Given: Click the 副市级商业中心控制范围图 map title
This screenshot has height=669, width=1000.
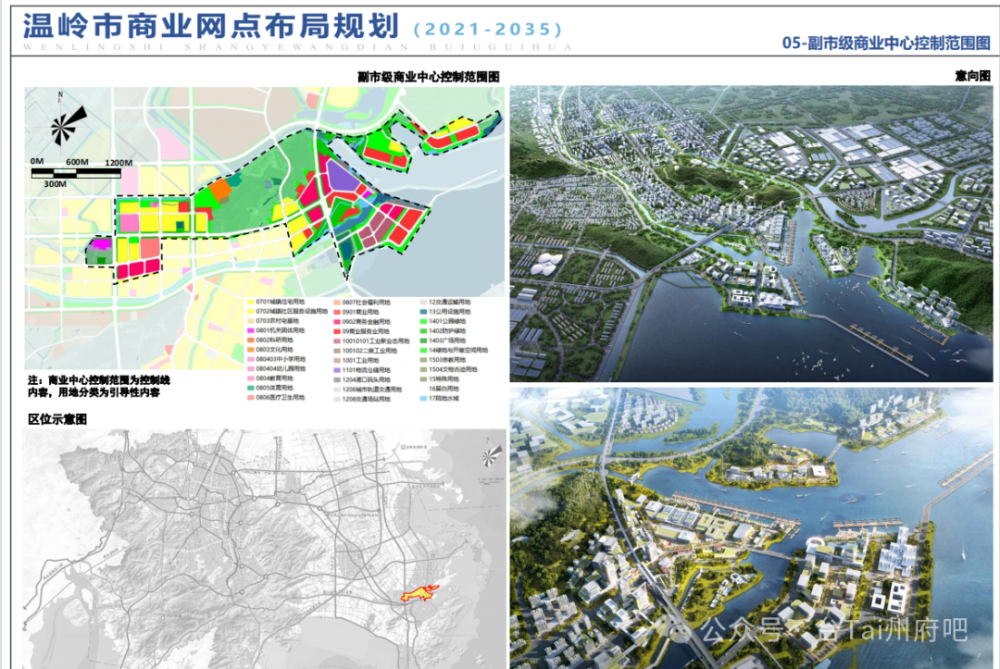Looking at the screenshot, I should point(432,74).
